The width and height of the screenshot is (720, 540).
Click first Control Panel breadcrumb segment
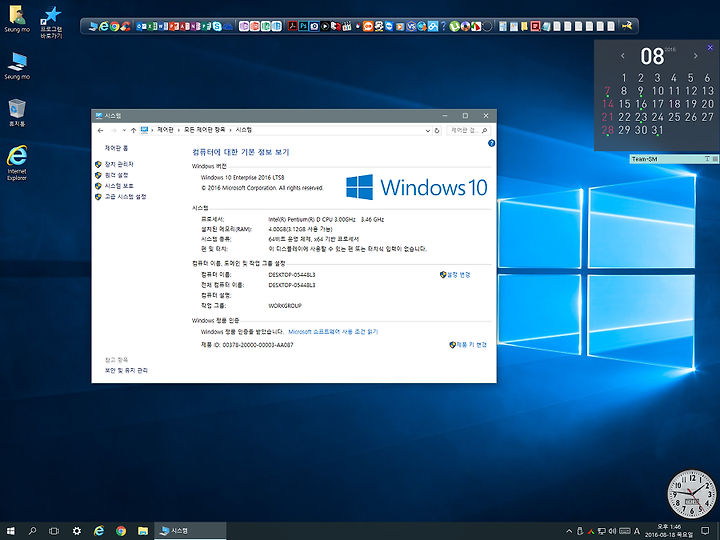pos(165,130)
